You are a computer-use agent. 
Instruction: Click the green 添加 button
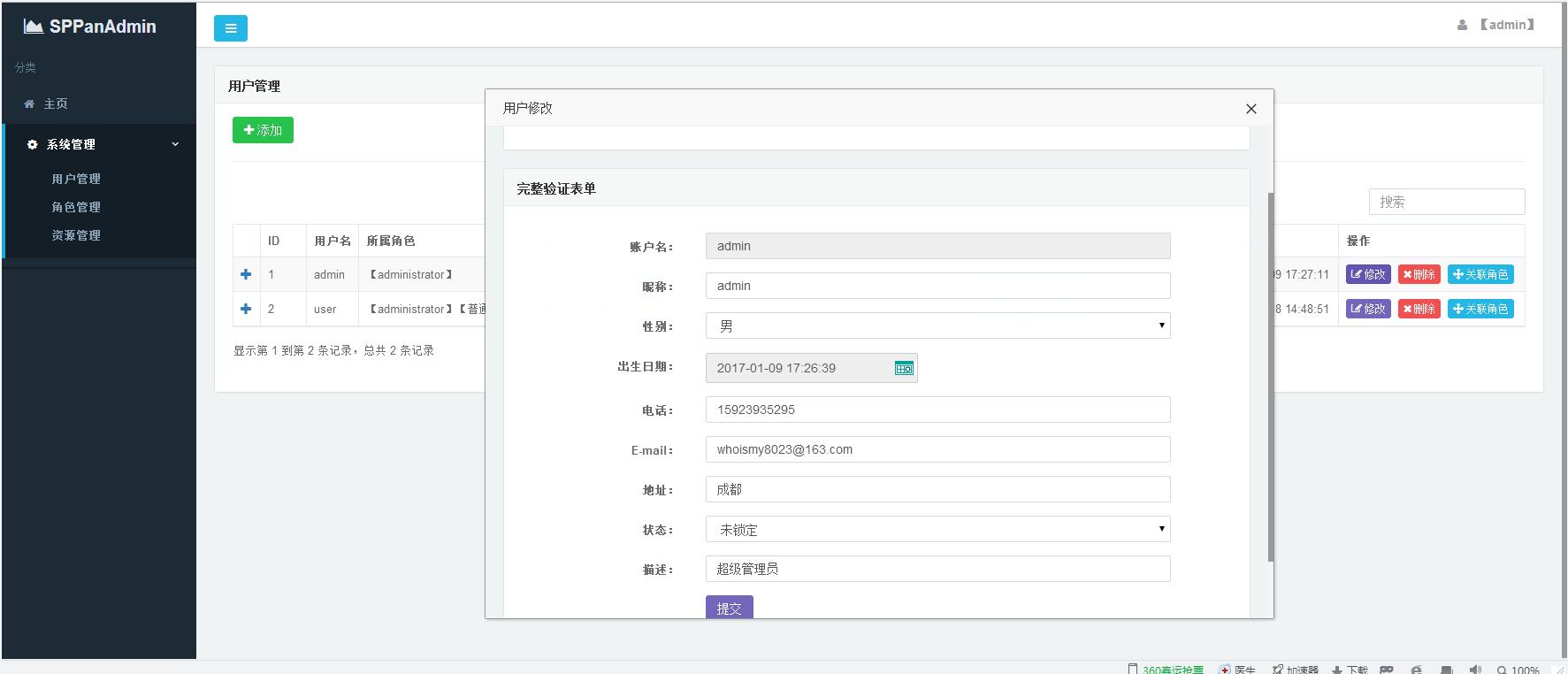[263, 130]
